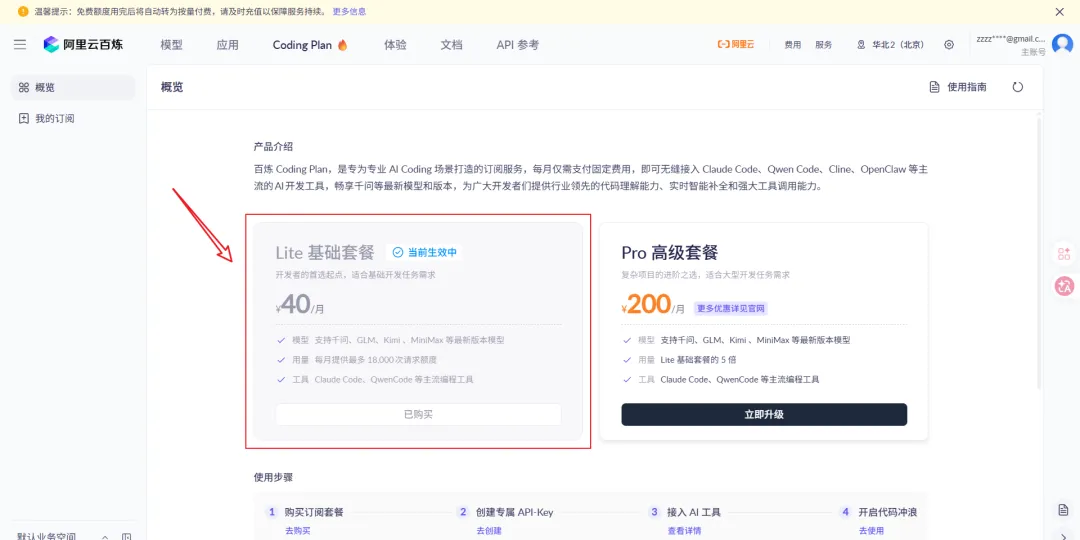1080x540 pixels.
Task: Click the 更多信息 link in banner
Action: [x=349, y=12]
